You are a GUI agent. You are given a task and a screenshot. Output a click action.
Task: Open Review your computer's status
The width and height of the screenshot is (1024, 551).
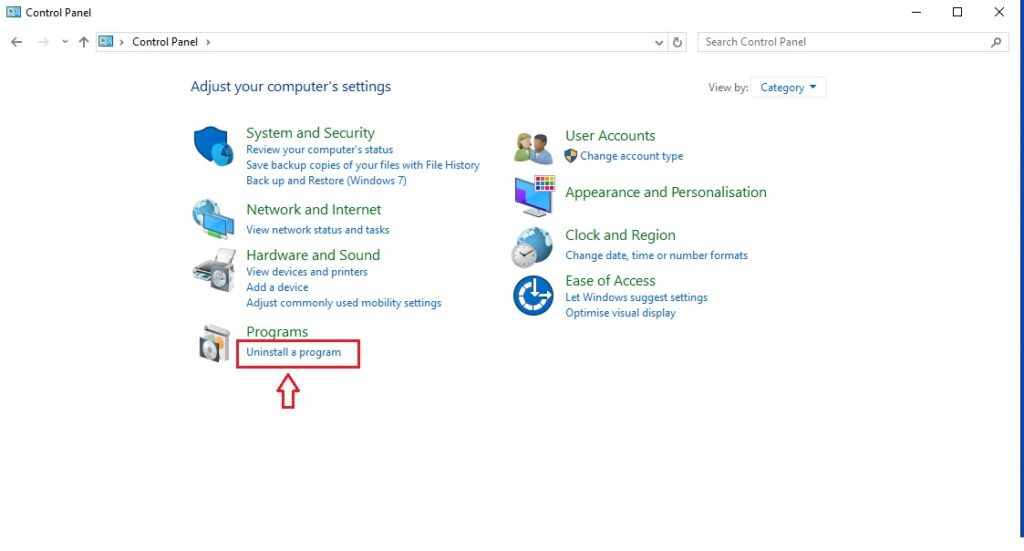pyautogui.click(x=319, y=150)
